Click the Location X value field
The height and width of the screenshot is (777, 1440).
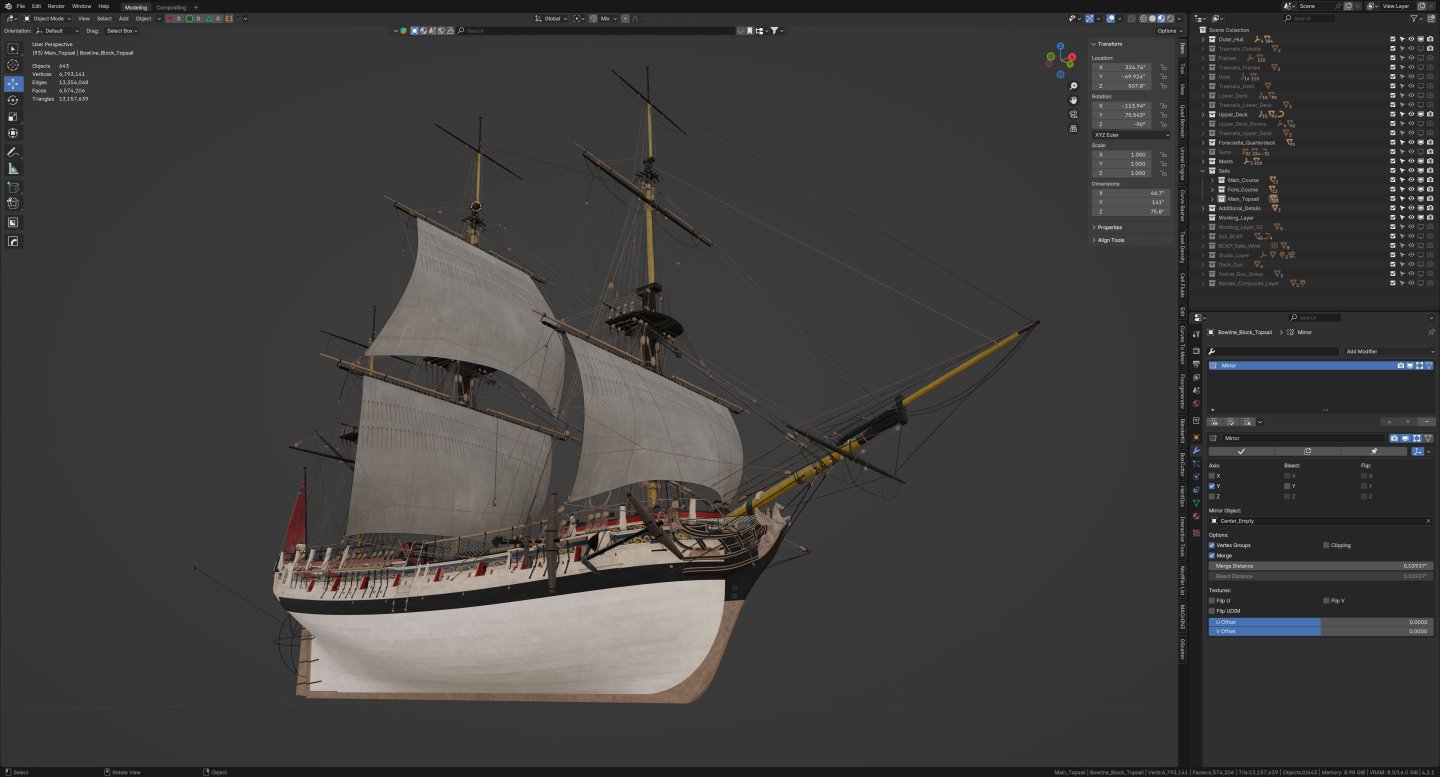[1122, 67]
